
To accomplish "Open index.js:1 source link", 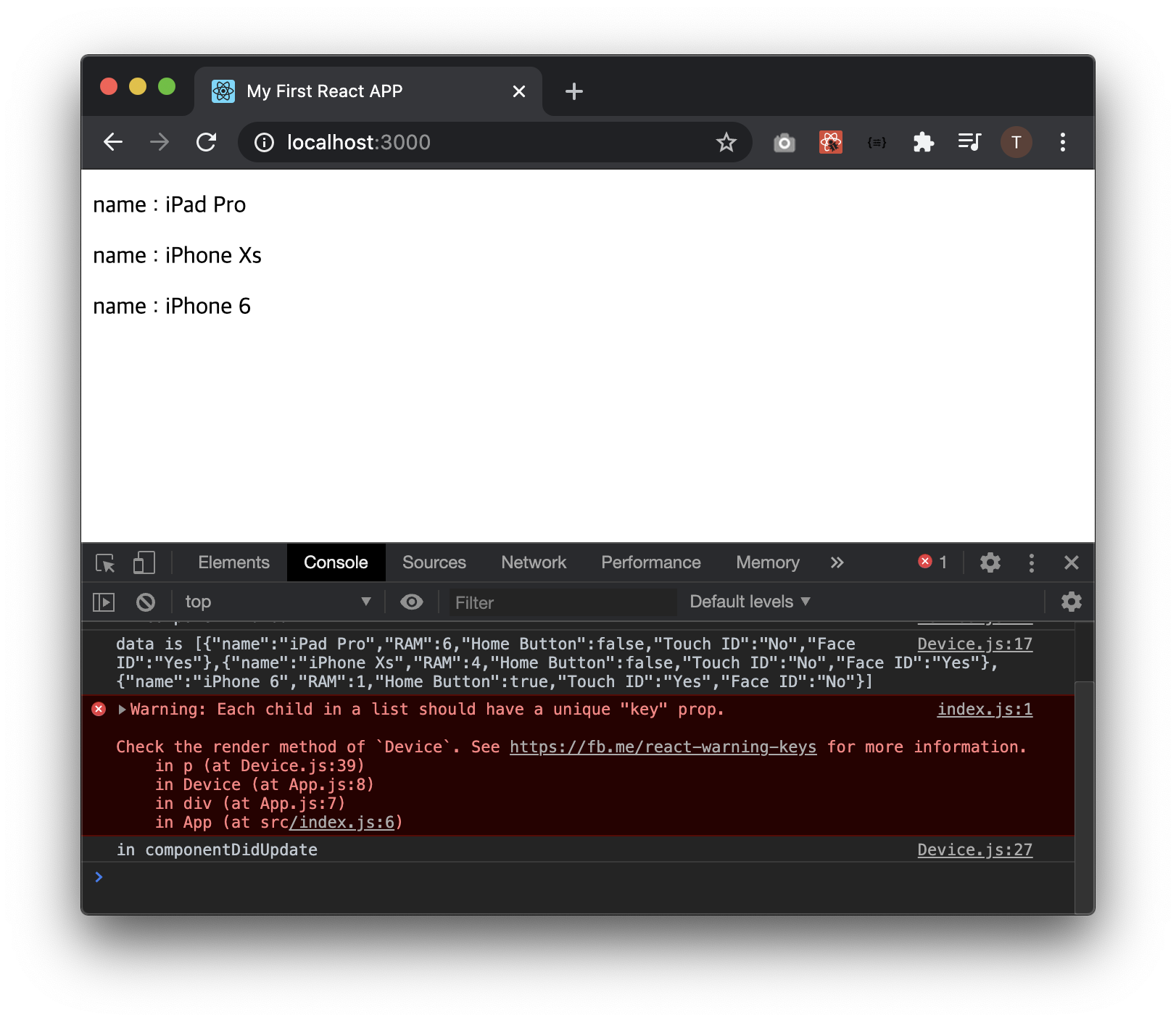I will tap(985, 709).
